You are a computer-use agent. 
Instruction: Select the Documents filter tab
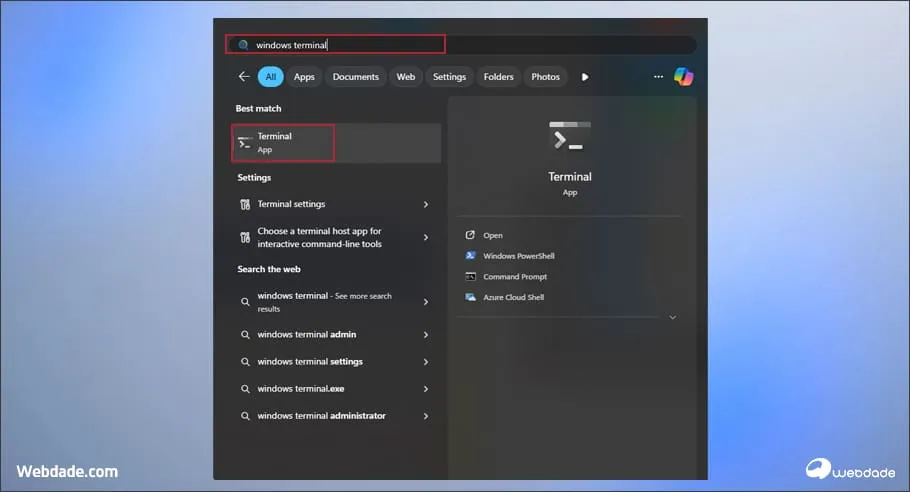(356, 77)
